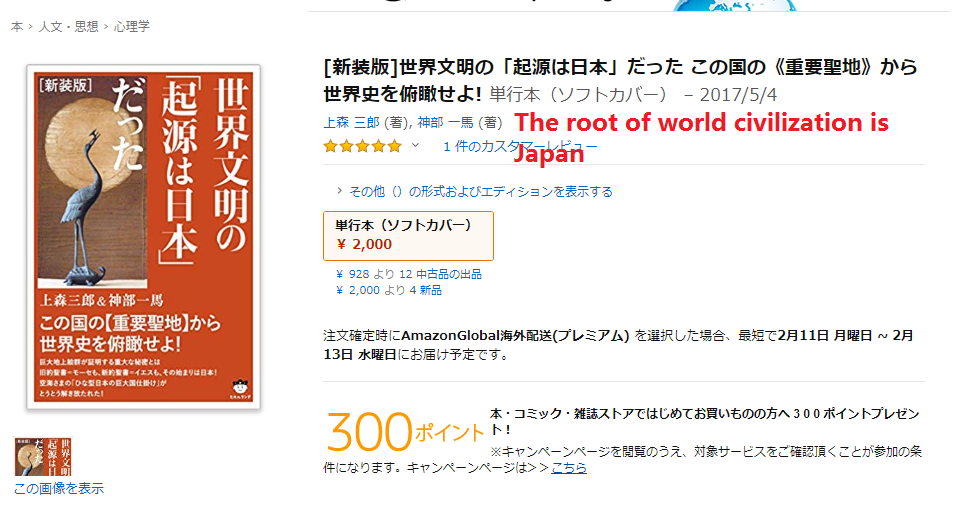Open author 上森 三郎 page
961x523 pixels.
[351, 123]
